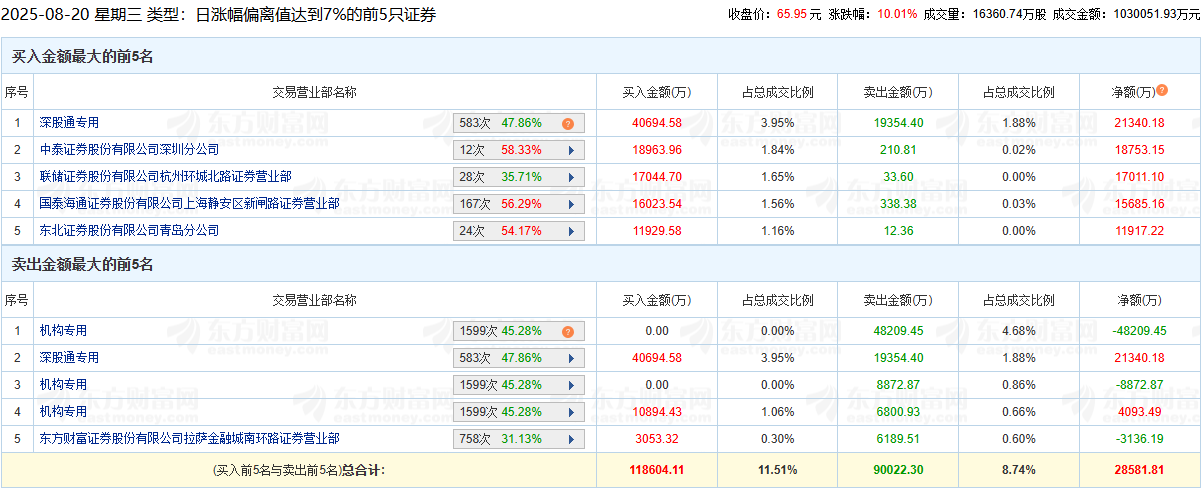Click buy amount 16023.54 in 国泰海通 row
This screenshot has width=1202, height=489.
(657, 204)
